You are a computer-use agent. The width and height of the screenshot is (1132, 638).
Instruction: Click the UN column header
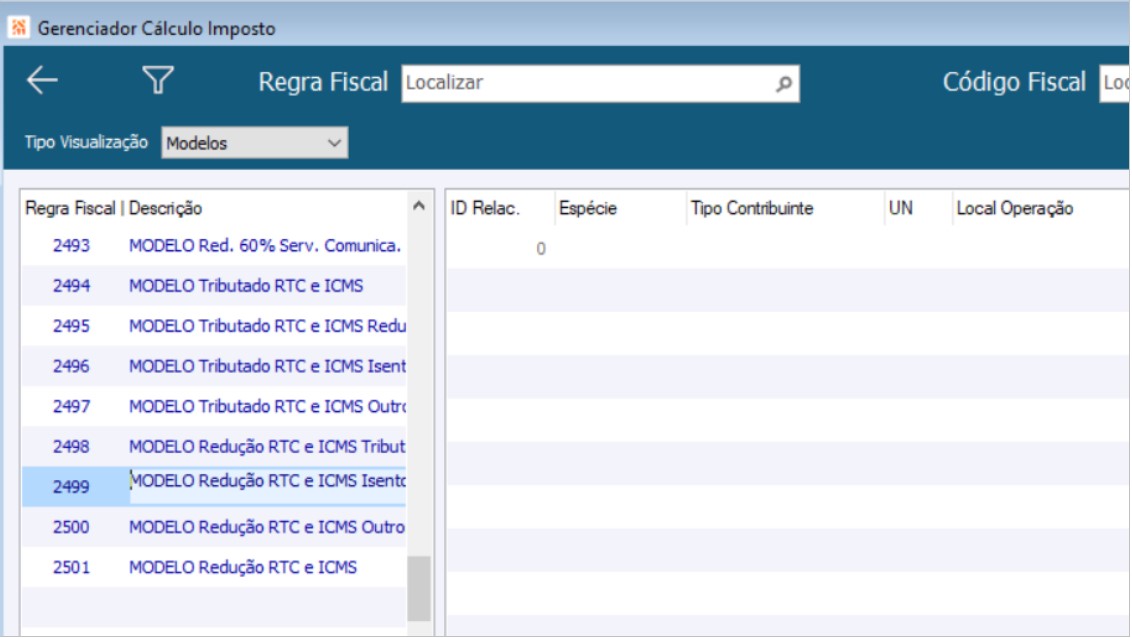click(900, 209)
